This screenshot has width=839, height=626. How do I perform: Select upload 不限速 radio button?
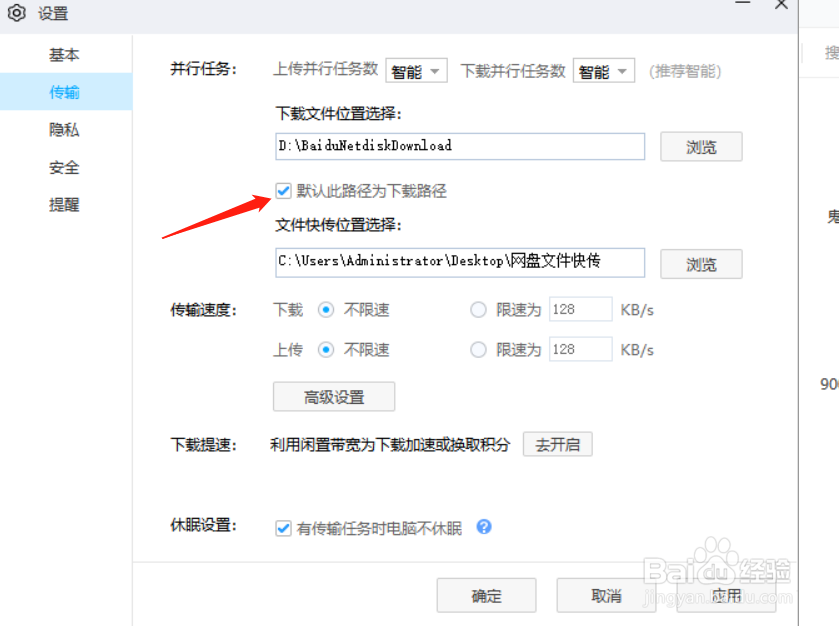[x=326, y=350]
